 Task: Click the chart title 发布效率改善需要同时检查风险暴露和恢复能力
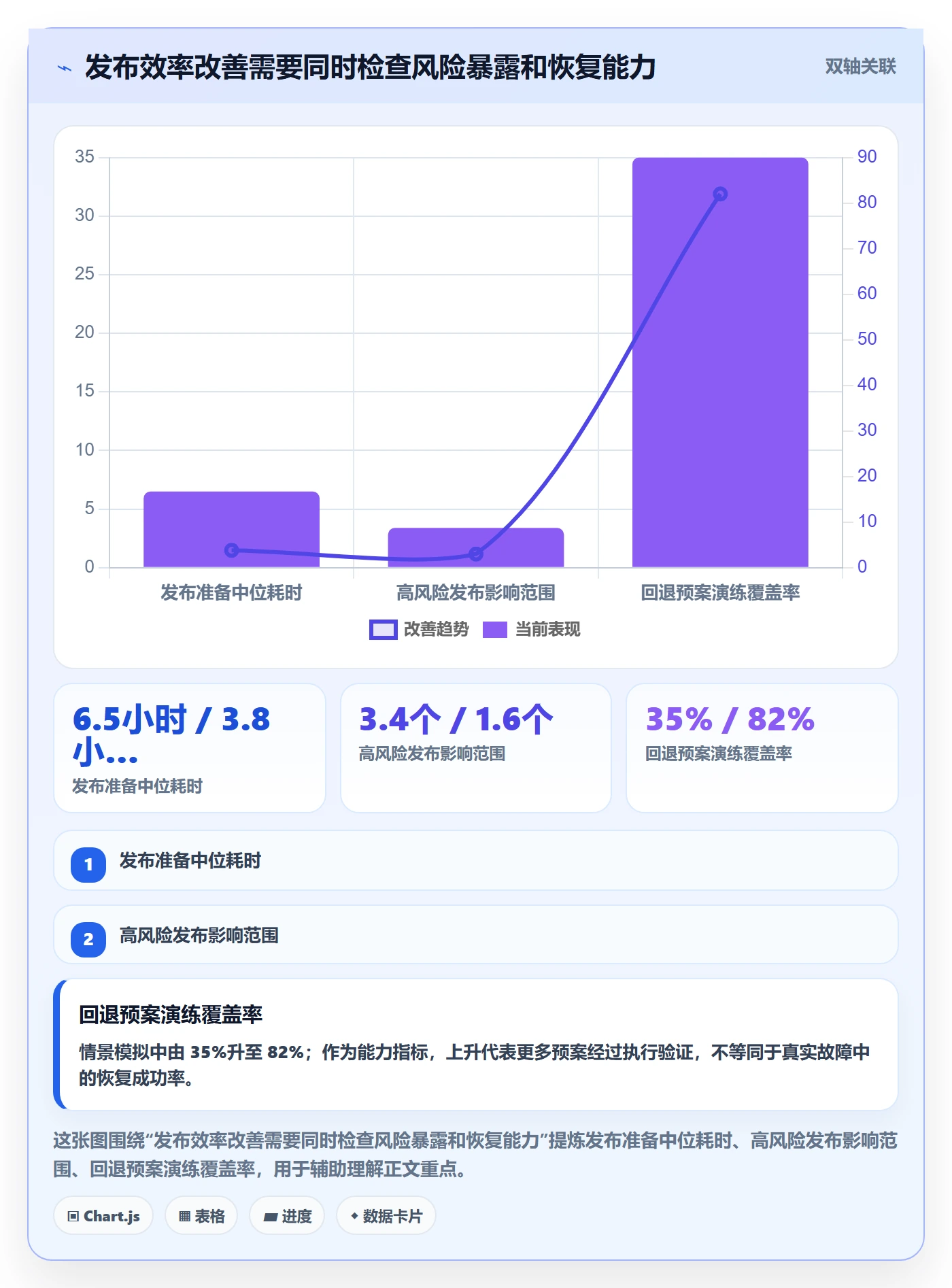point(371,67)
